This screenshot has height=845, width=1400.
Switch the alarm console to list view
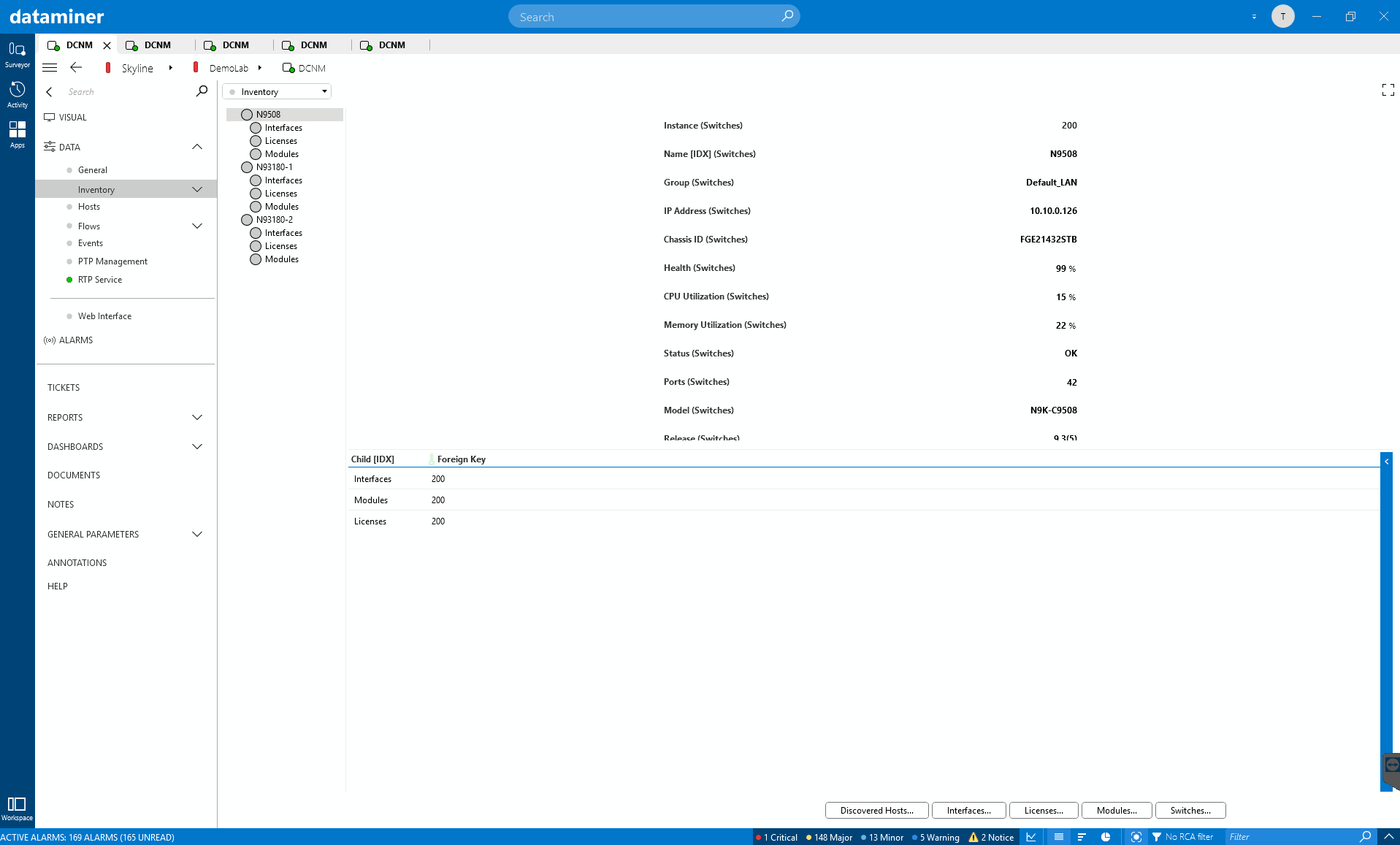(1058, 837)
